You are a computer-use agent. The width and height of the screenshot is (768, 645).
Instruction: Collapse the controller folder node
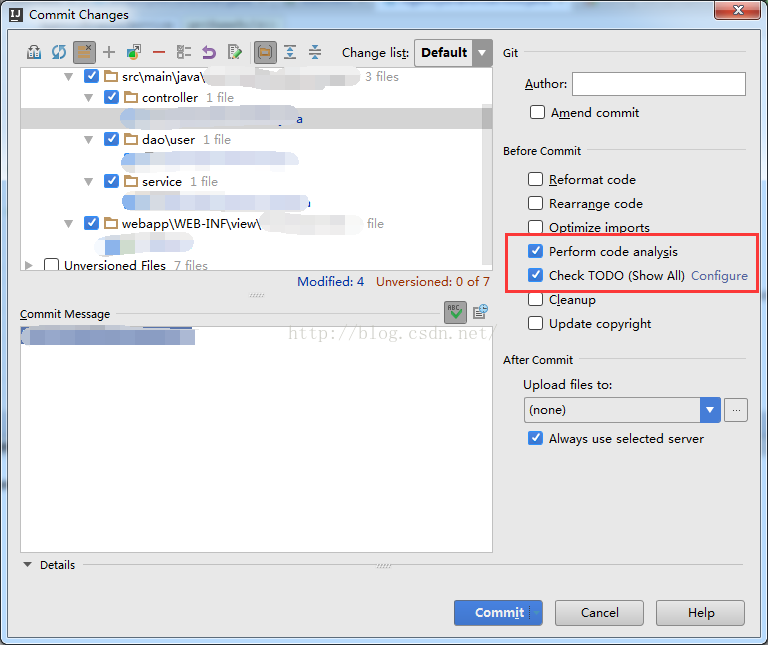tap(89, 98)
